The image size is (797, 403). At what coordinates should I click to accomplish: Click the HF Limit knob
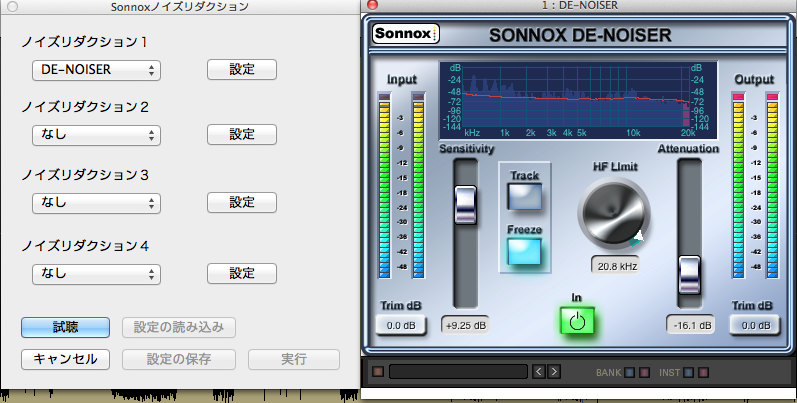pyautogui.click(x=614, y=214)
